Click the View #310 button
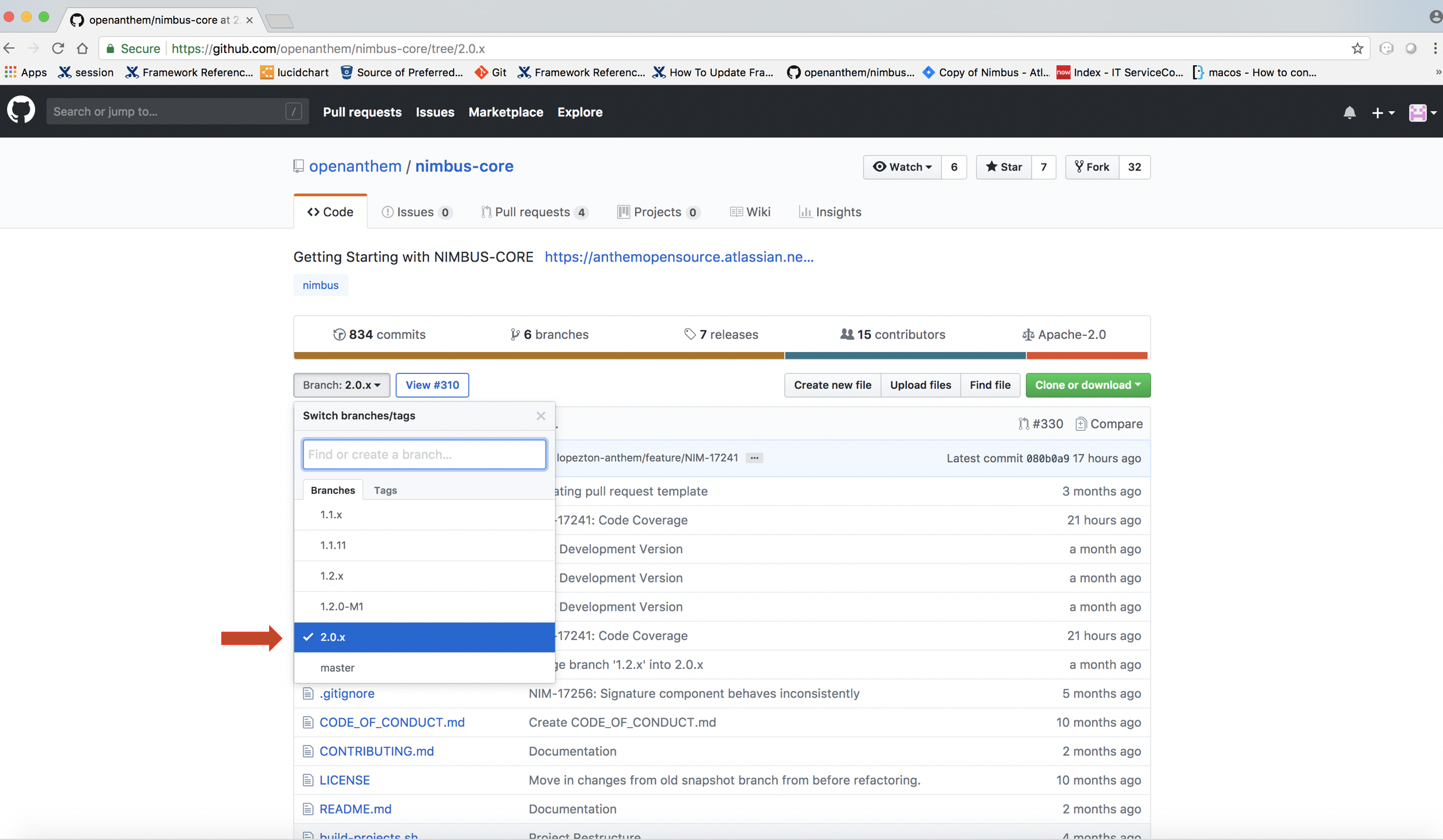This screenshot has height=840, width=1443. pyautogui.click(x=432, y=385)
